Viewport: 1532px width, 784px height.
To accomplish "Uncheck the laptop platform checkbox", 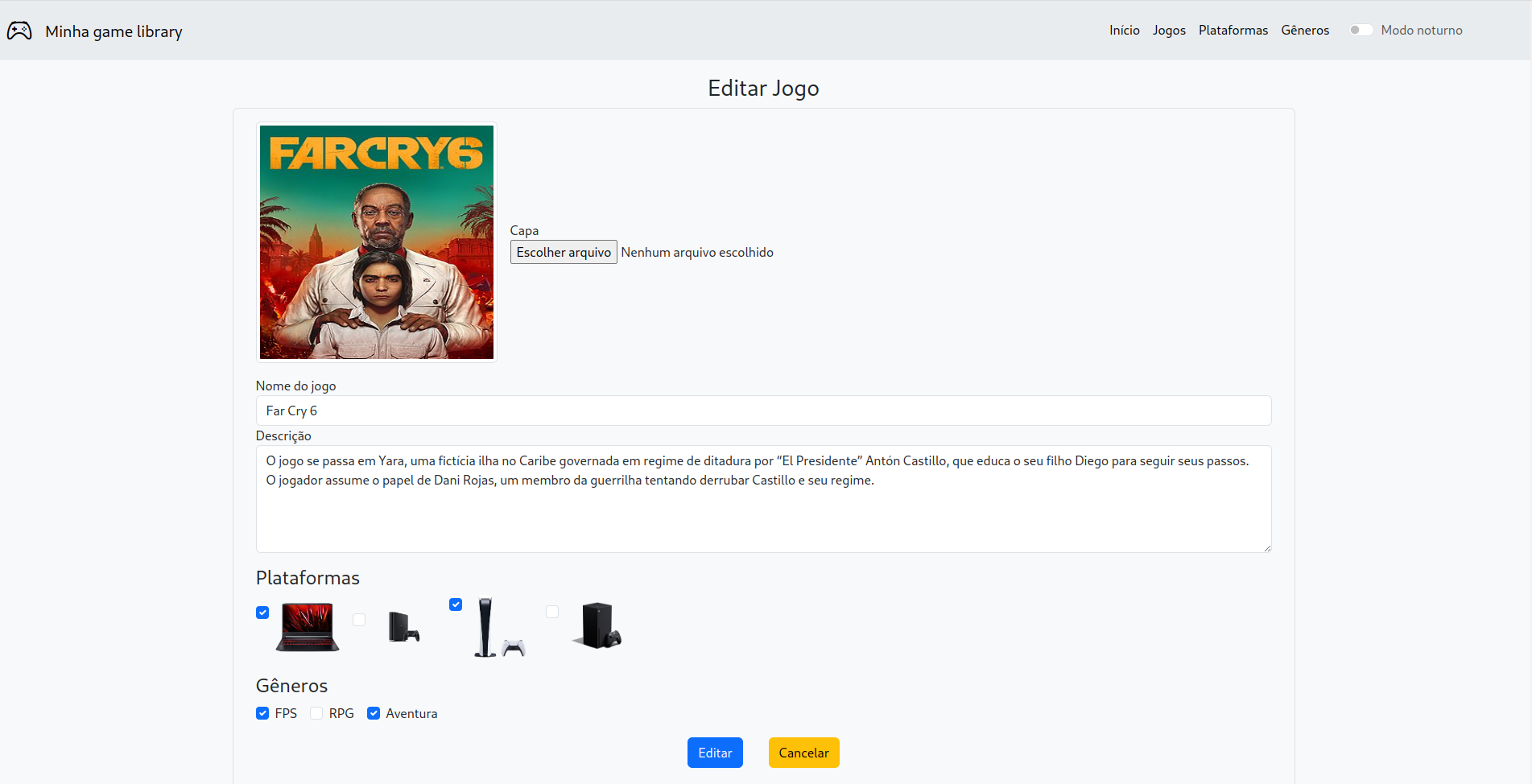I will [x=262, y=613].
